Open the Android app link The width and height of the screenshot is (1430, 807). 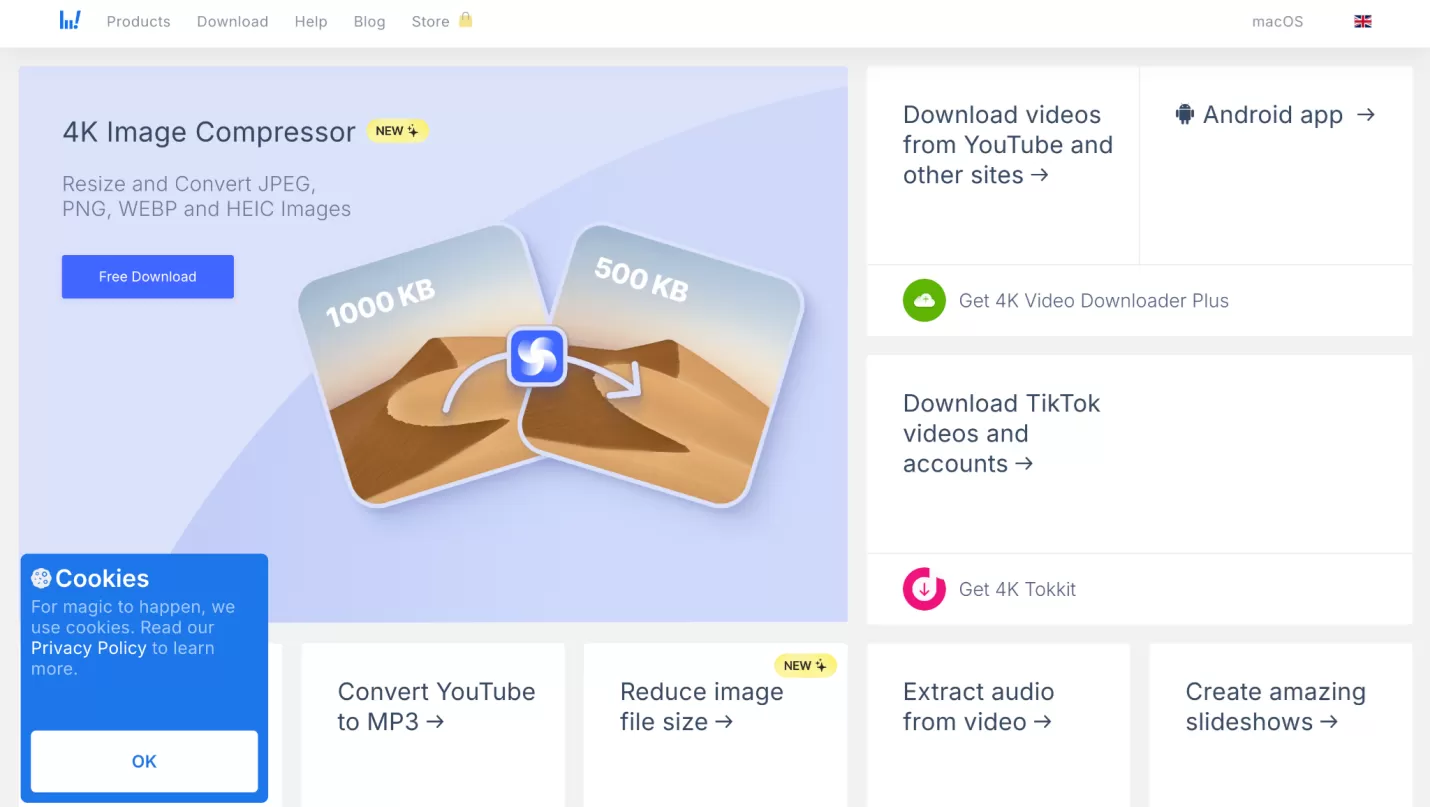[x=1276, y=115]
